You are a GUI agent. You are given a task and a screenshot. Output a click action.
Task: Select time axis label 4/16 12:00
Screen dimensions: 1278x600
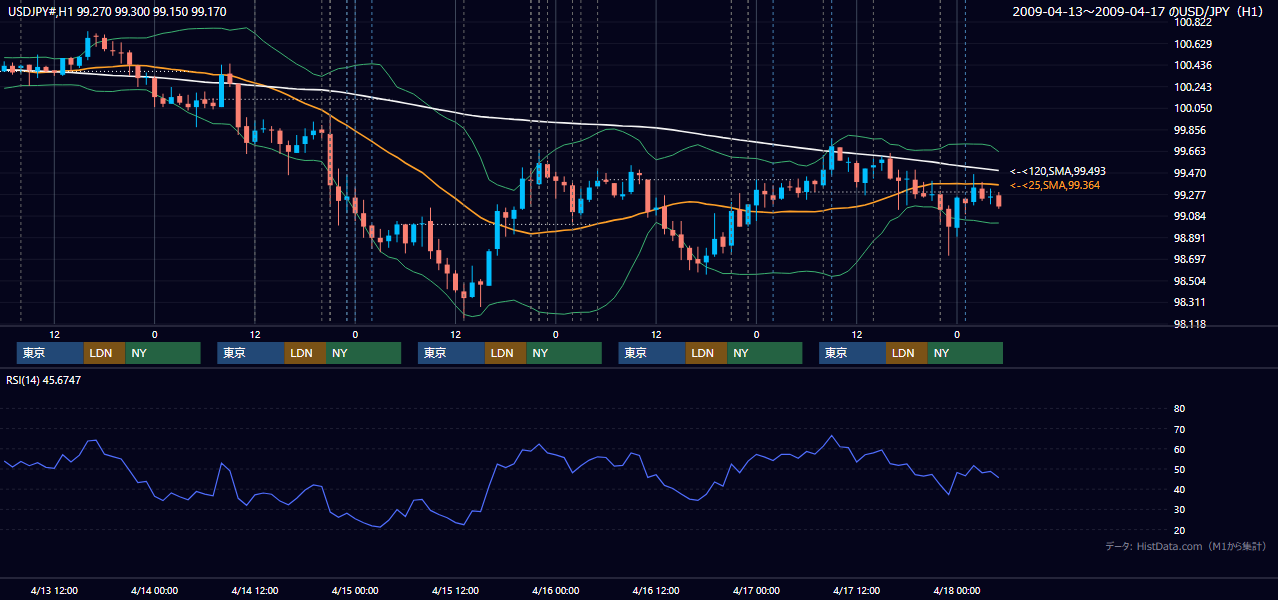[x=656, y=591]
